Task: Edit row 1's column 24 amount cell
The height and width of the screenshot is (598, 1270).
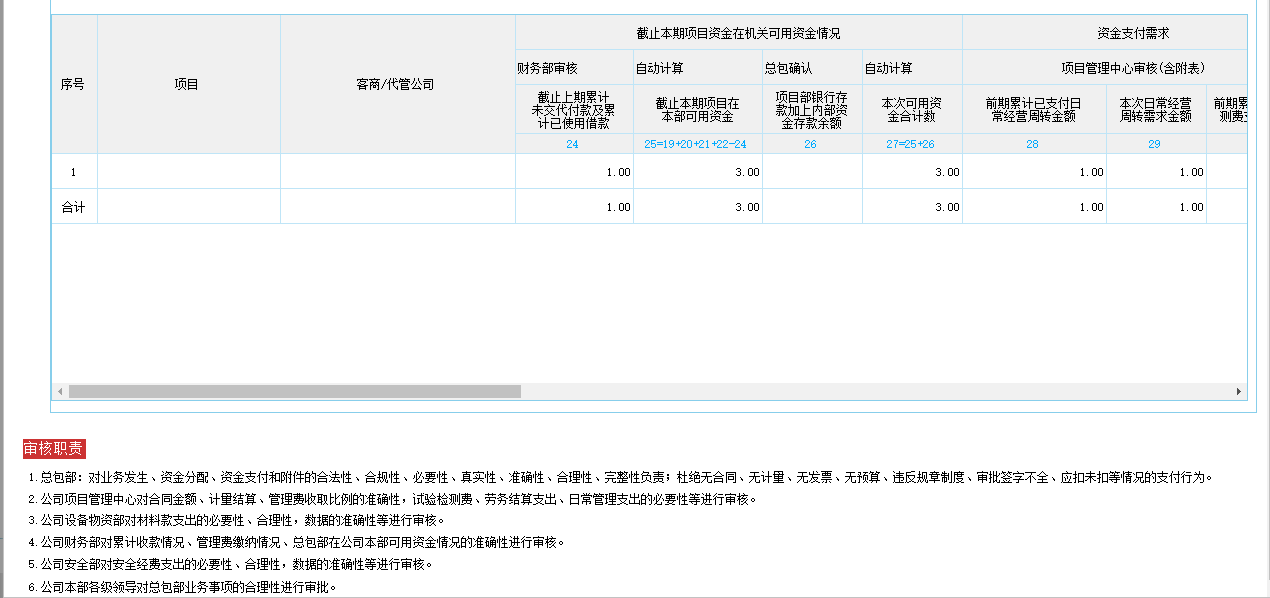Action: (574, 172)
